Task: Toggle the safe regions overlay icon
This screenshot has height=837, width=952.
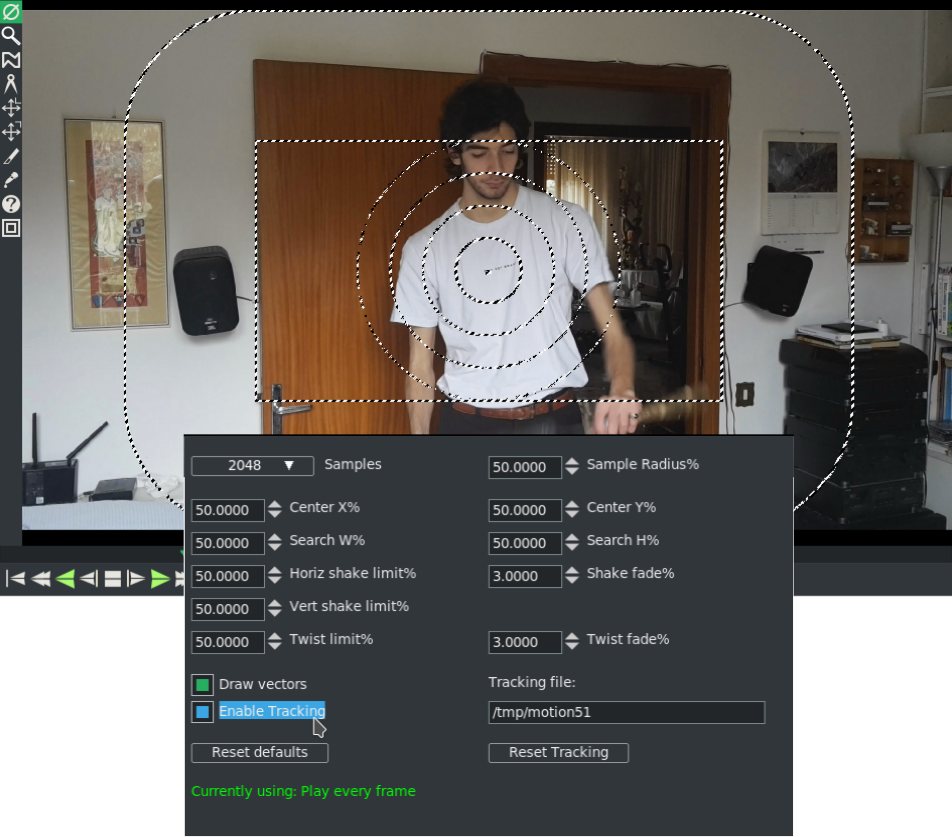Action: point(11,228)
